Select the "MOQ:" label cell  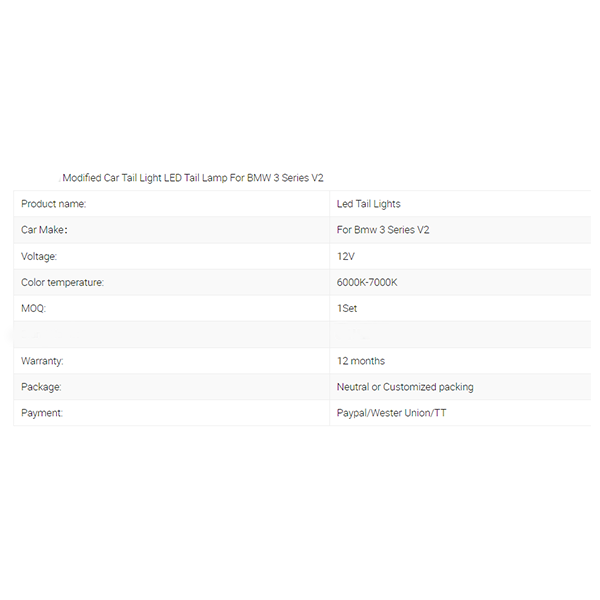click(34, 309)
